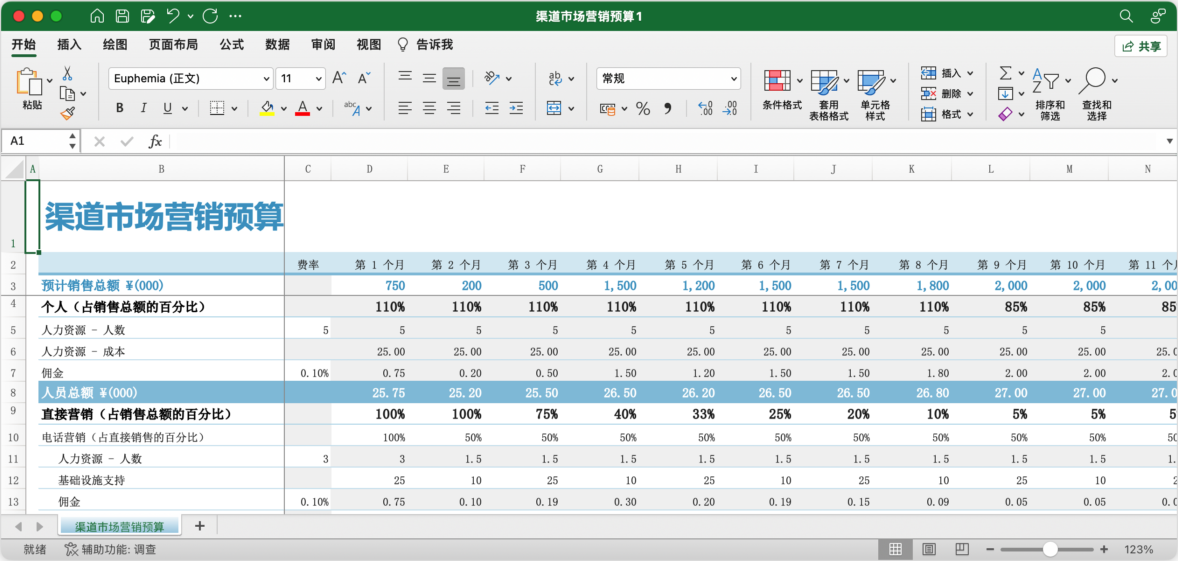
Task: Click the accessibility check status icon
Action: coord(71,549)
